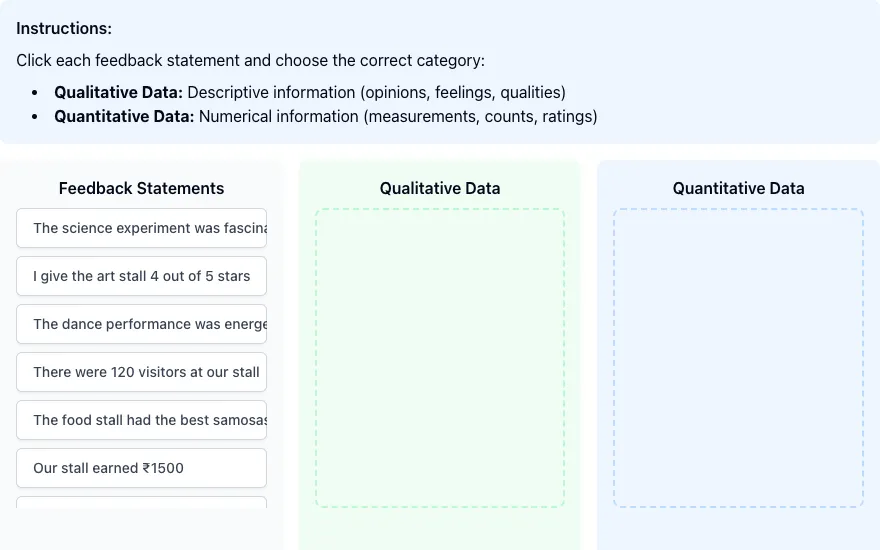The image size is (880, 550).
Task: Click the bold 'Qualitative Data:' label in instructions
Action: point(118,92)
